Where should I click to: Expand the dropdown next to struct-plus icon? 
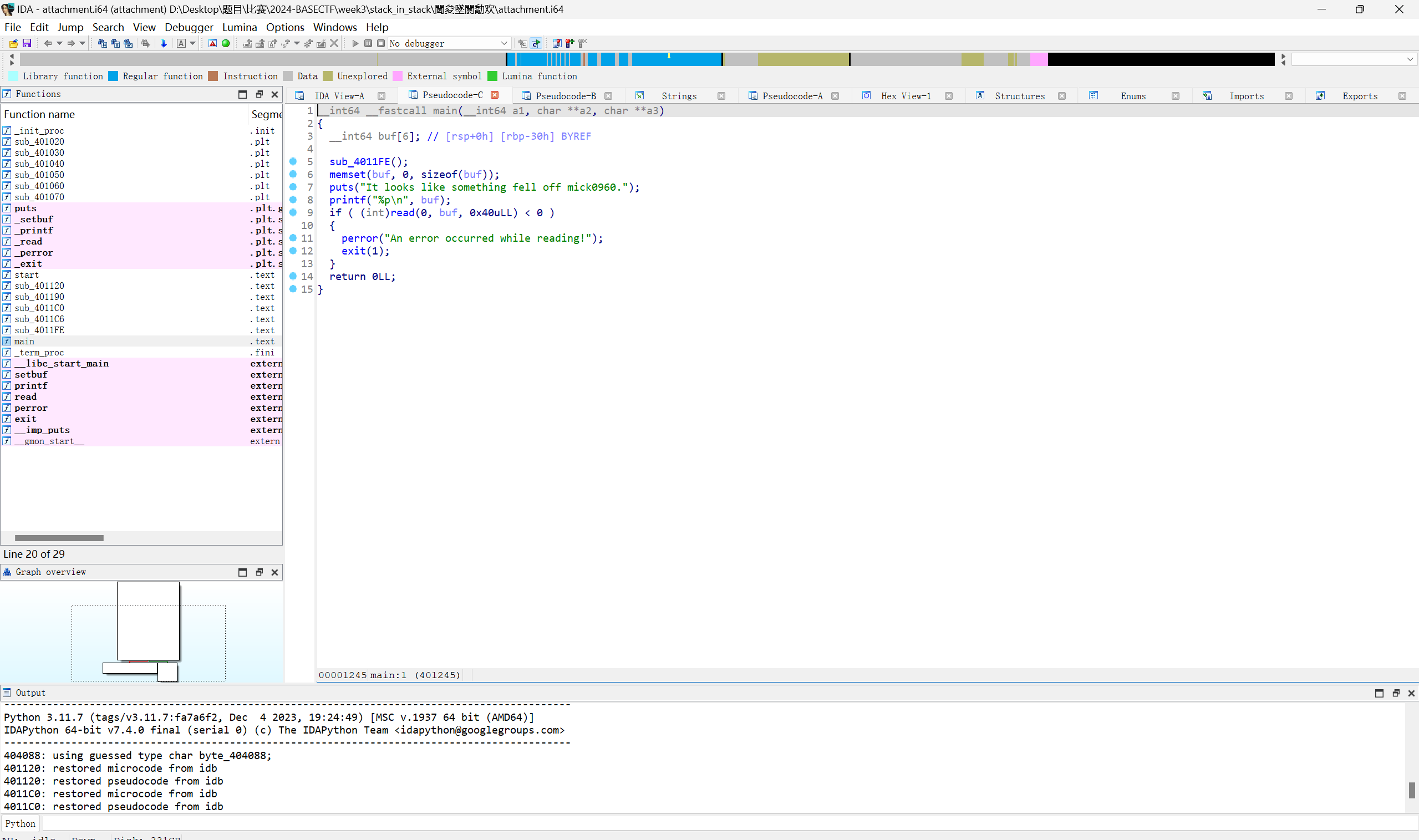click(297, 43)
